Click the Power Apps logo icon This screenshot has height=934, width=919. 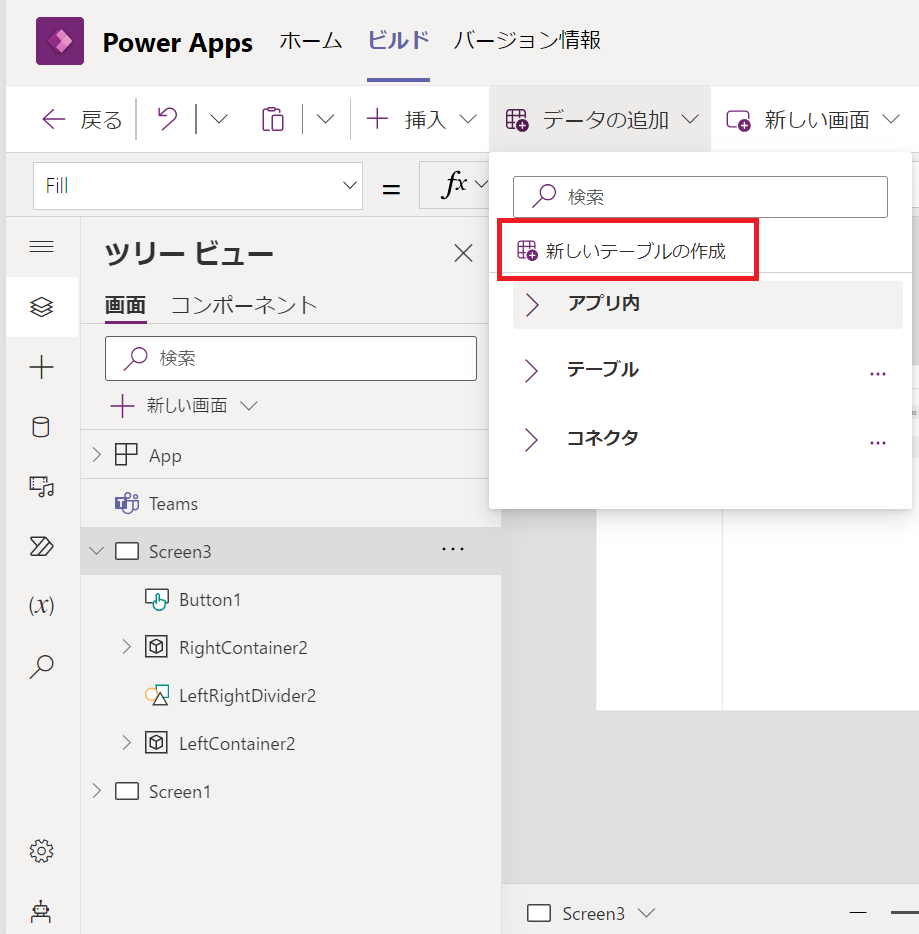click(60, 41)
